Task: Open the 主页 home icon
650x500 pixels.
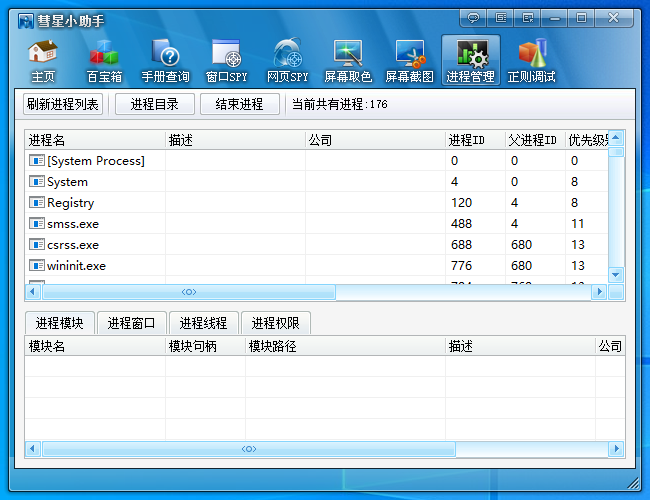Action: [42, 61]
